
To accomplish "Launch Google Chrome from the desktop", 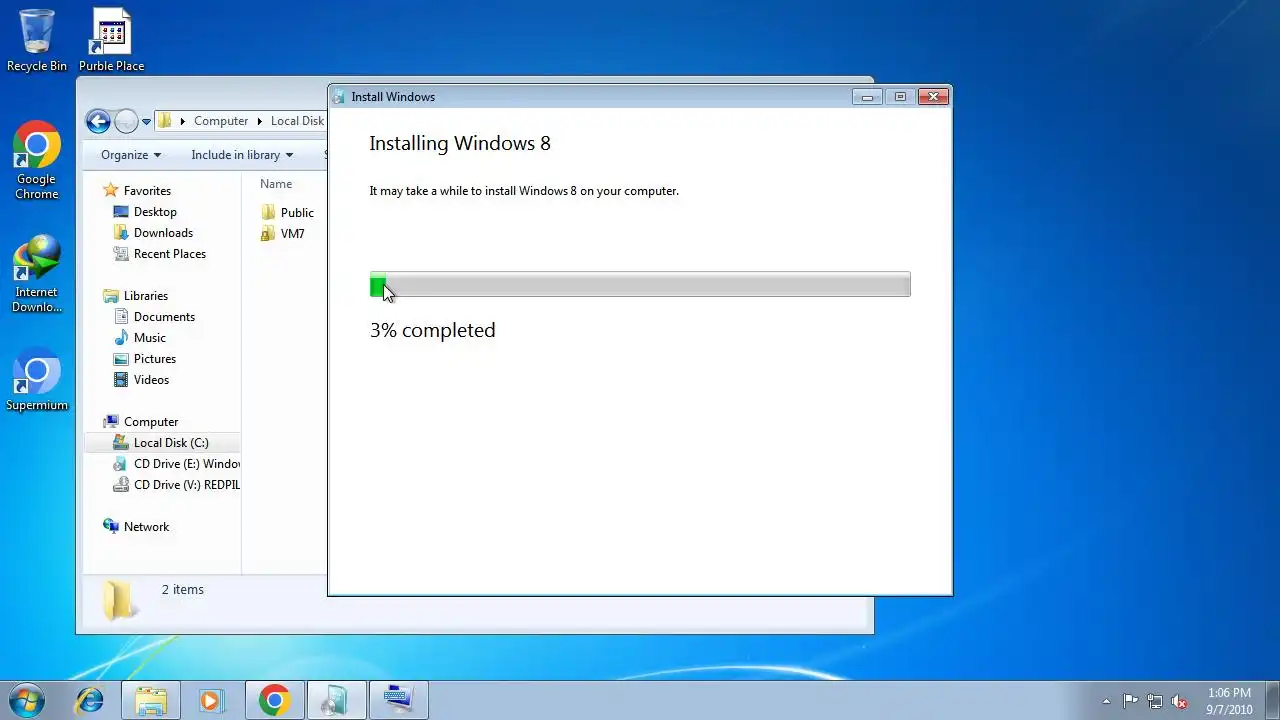I will tap(37, 160).
